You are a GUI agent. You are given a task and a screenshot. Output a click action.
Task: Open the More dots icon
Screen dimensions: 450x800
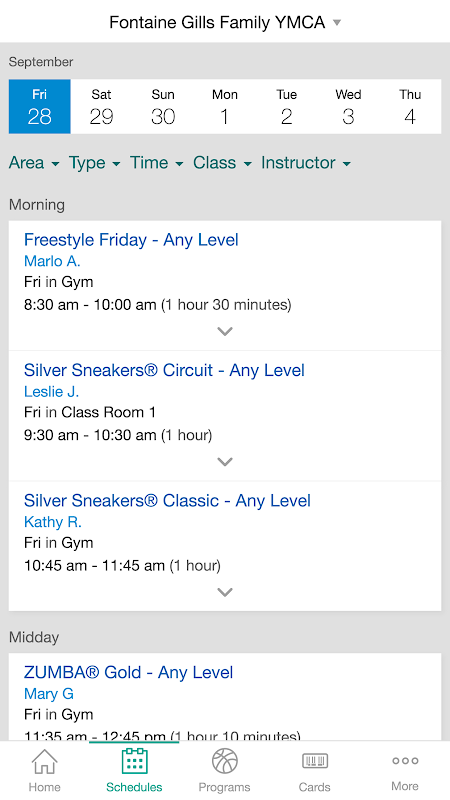coord(405,761)
